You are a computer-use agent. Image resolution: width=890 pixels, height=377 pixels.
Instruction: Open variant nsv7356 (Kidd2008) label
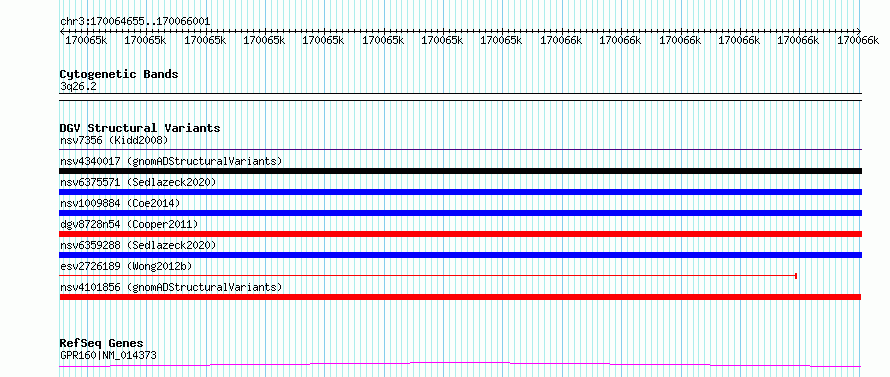(114, 140)
